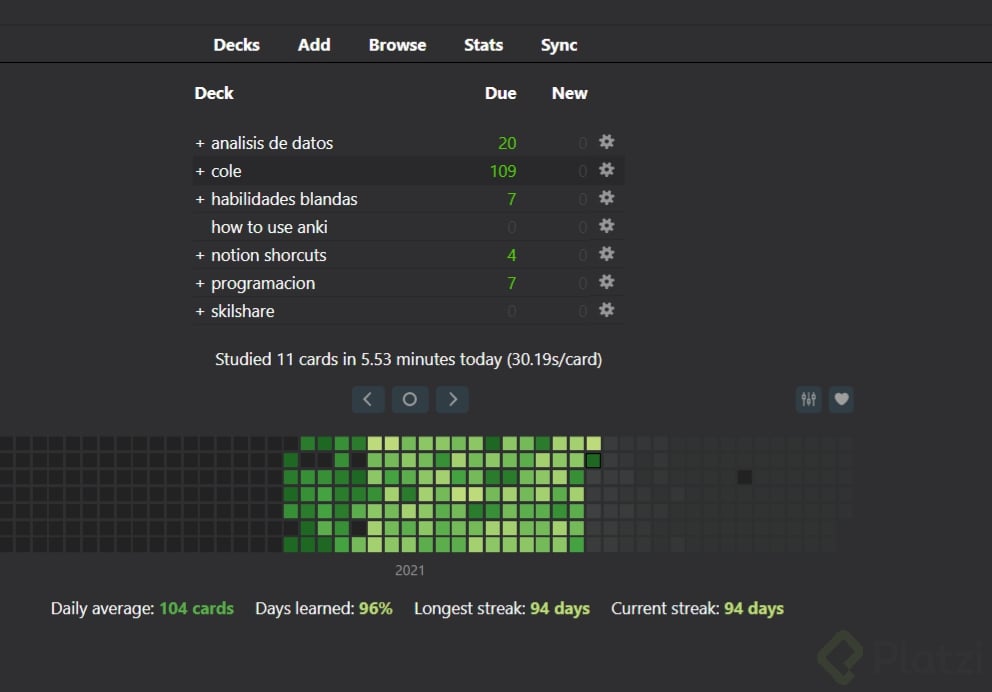Jump heatmap to today circle button
This screenshot has height=692, width=992.
[410, 399]
